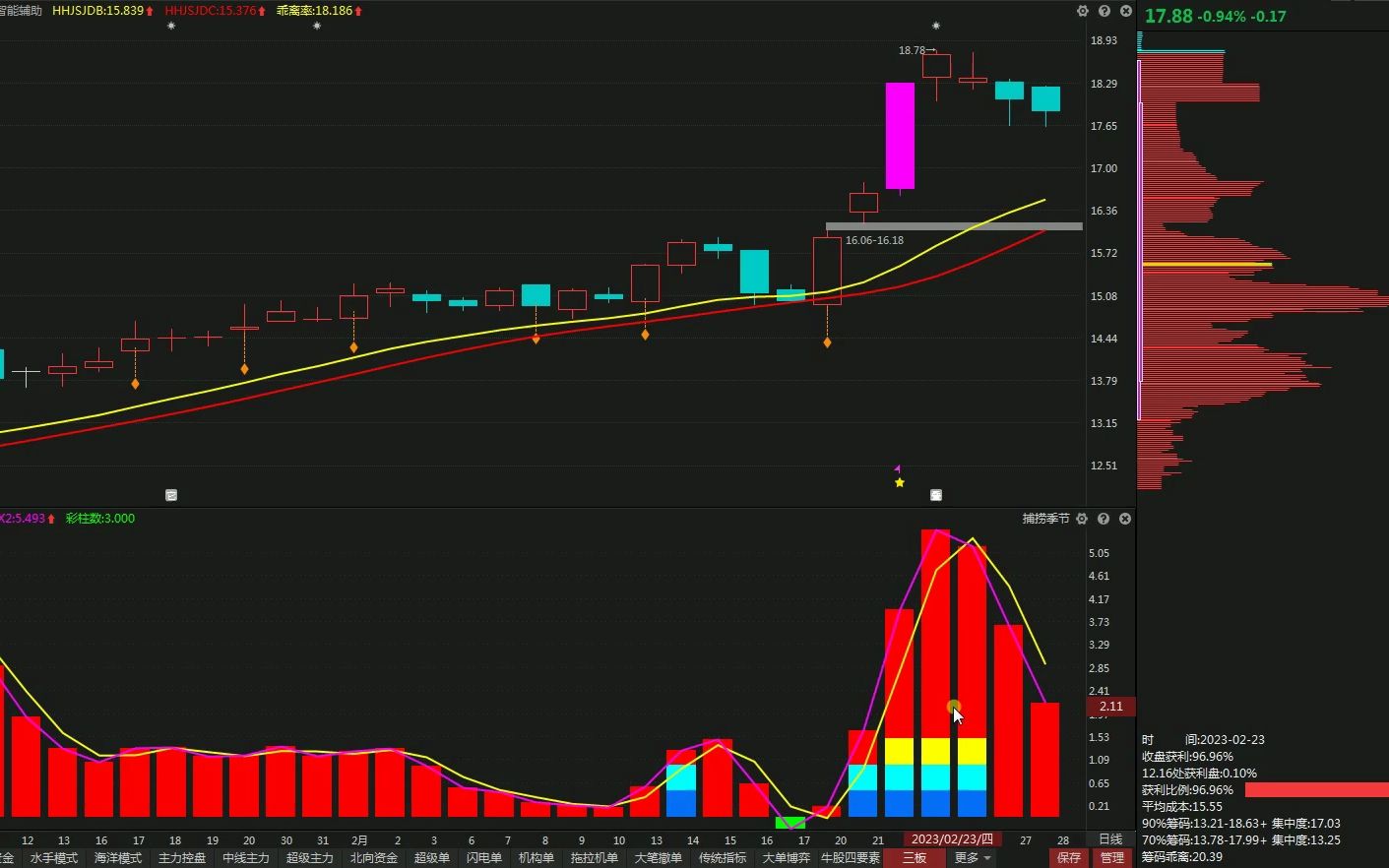The image size is (1389, 868).
Task: Expand the 更多 dropdown
Action: [x=973, y=858]
